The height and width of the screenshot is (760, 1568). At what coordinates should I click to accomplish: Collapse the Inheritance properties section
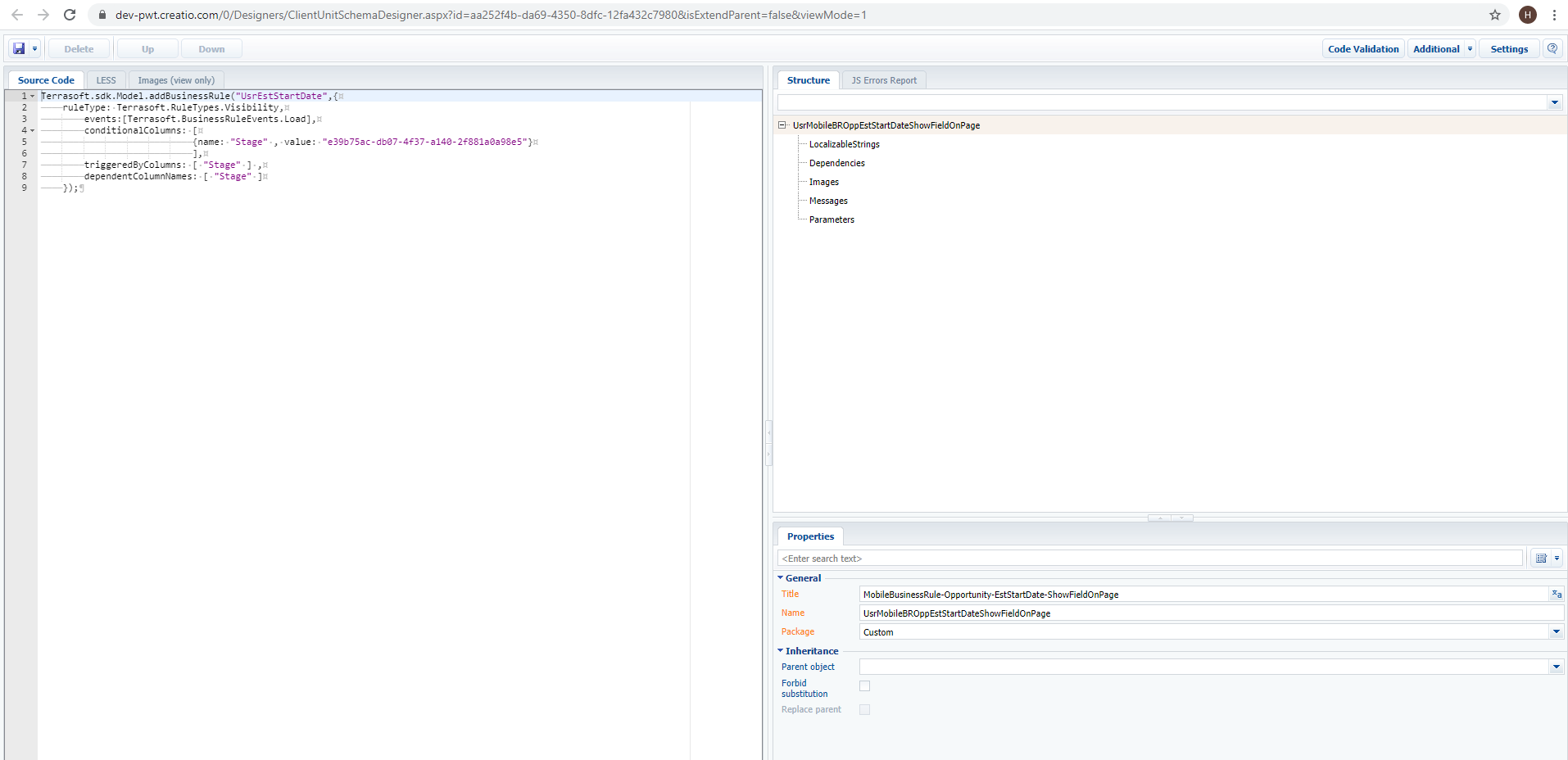coord(781,651)
